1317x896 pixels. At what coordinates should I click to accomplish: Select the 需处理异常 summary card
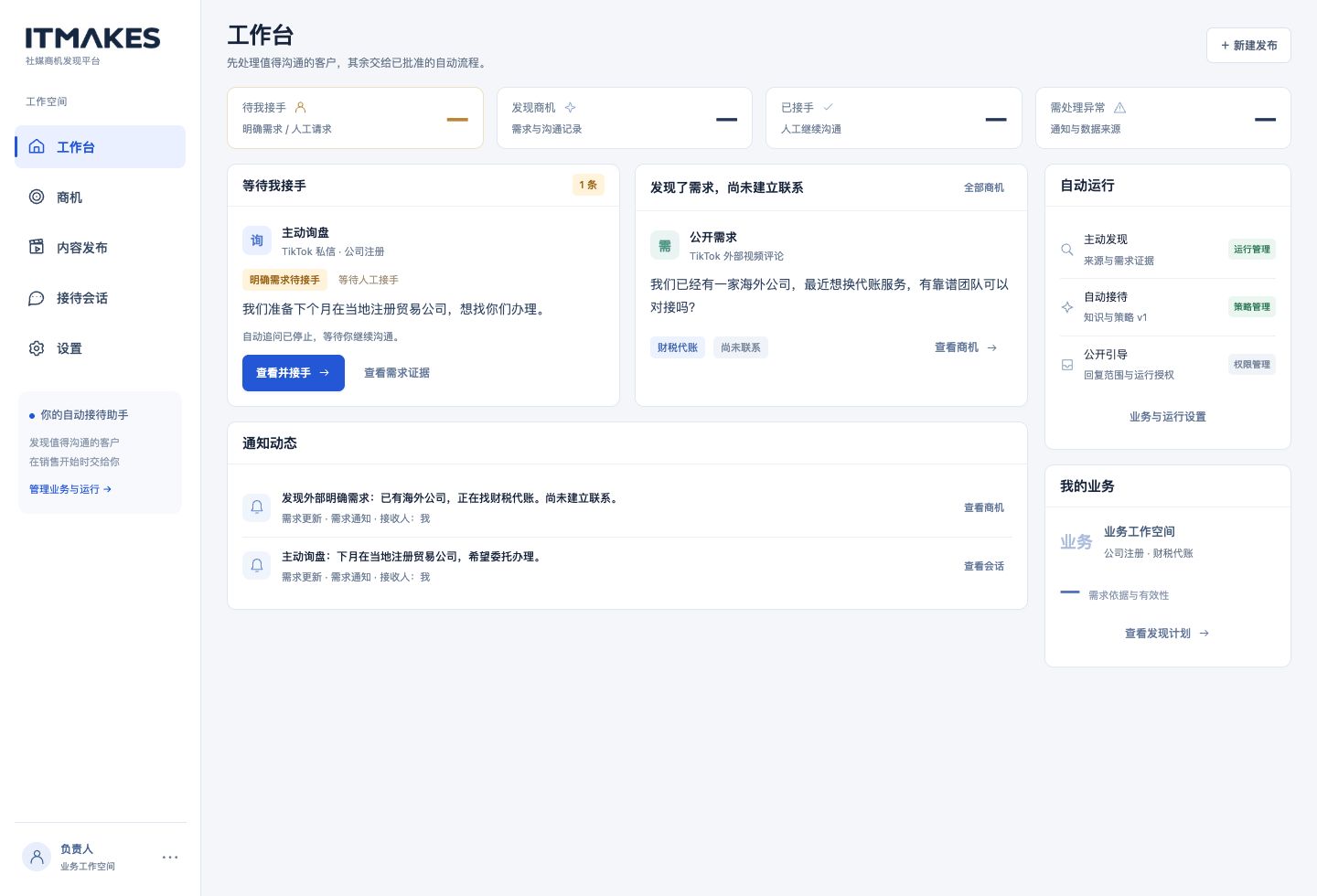pos(1162,118)
